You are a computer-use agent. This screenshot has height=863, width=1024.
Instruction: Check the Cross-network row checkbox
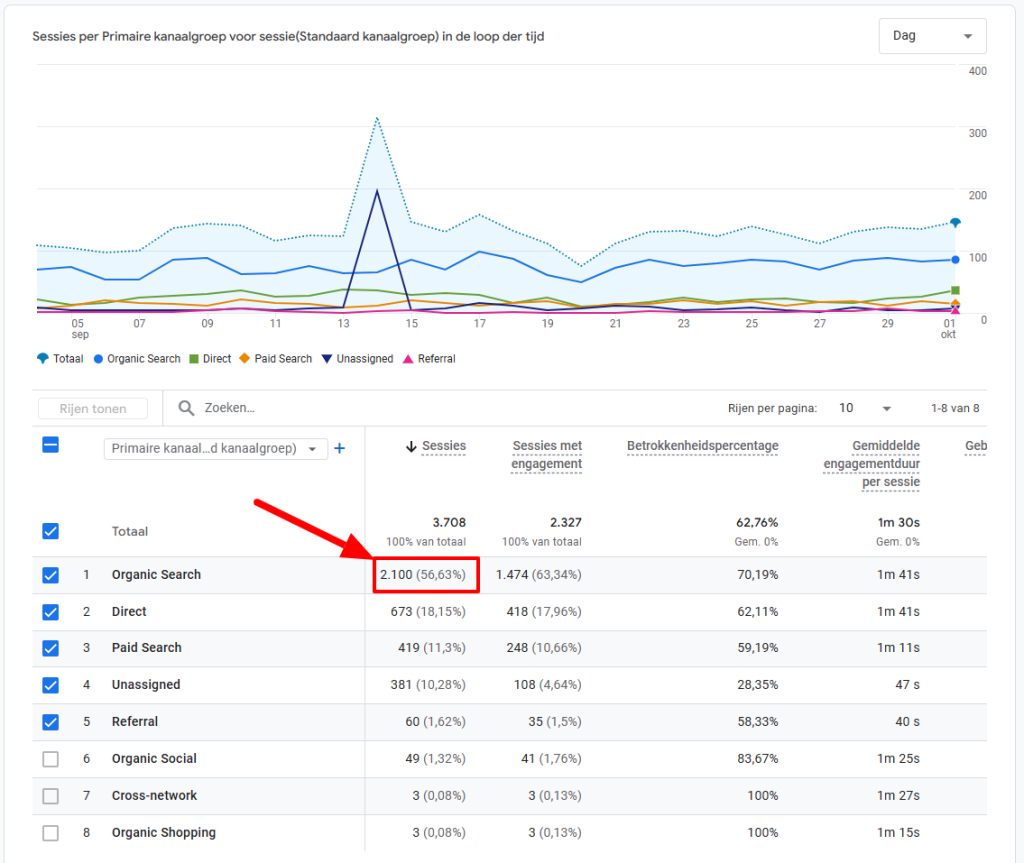51,796
